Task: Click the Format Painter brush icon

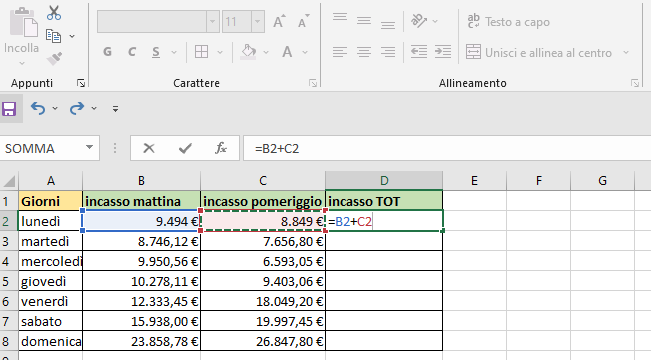Action: coord(54,58)
